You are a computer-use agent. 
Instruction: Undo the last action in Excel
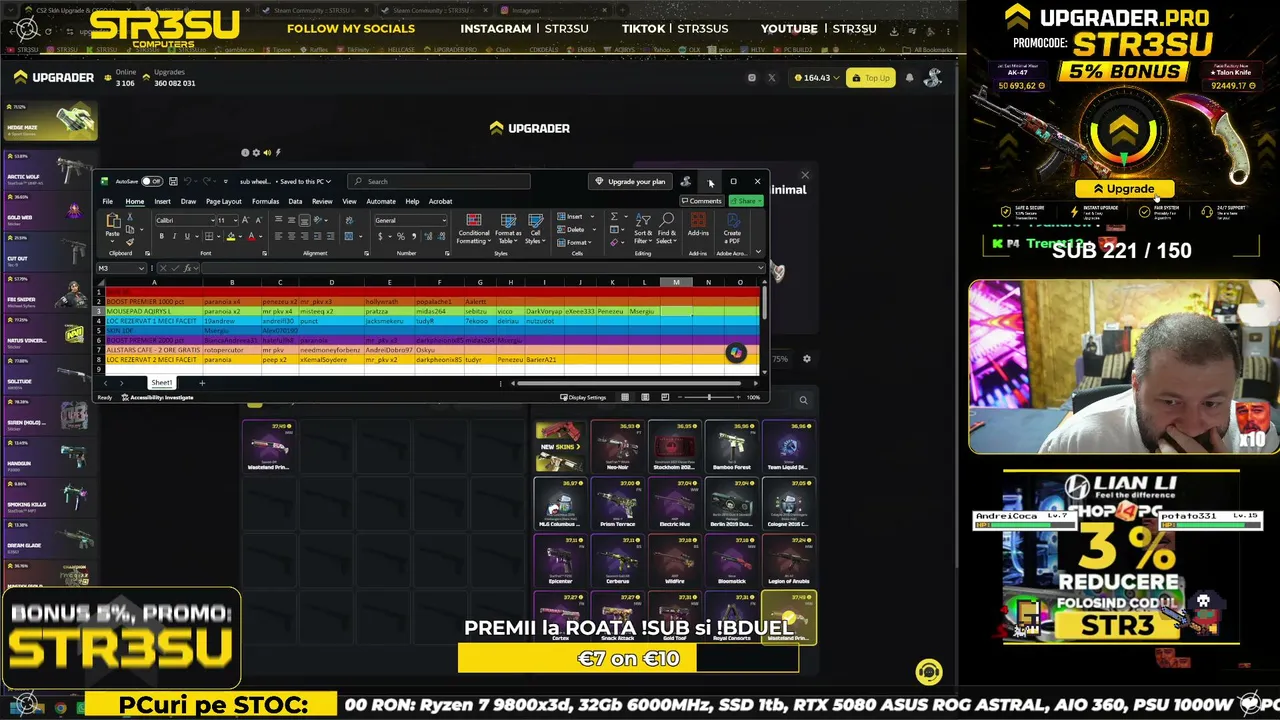(x=187, y=181)
